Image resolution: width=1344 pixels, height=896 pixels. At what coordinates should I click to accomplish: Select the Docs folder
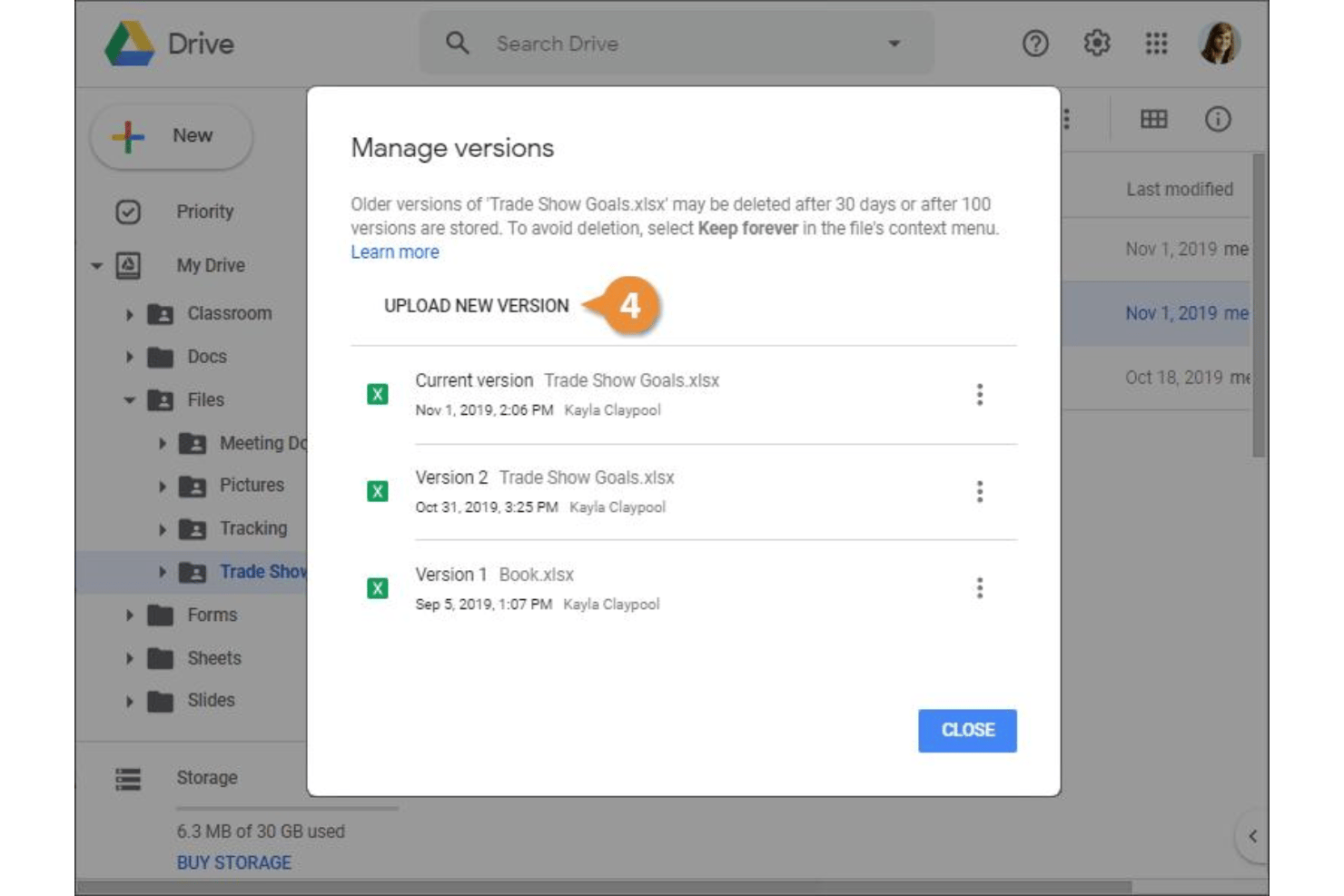click(x=207, y=357)
